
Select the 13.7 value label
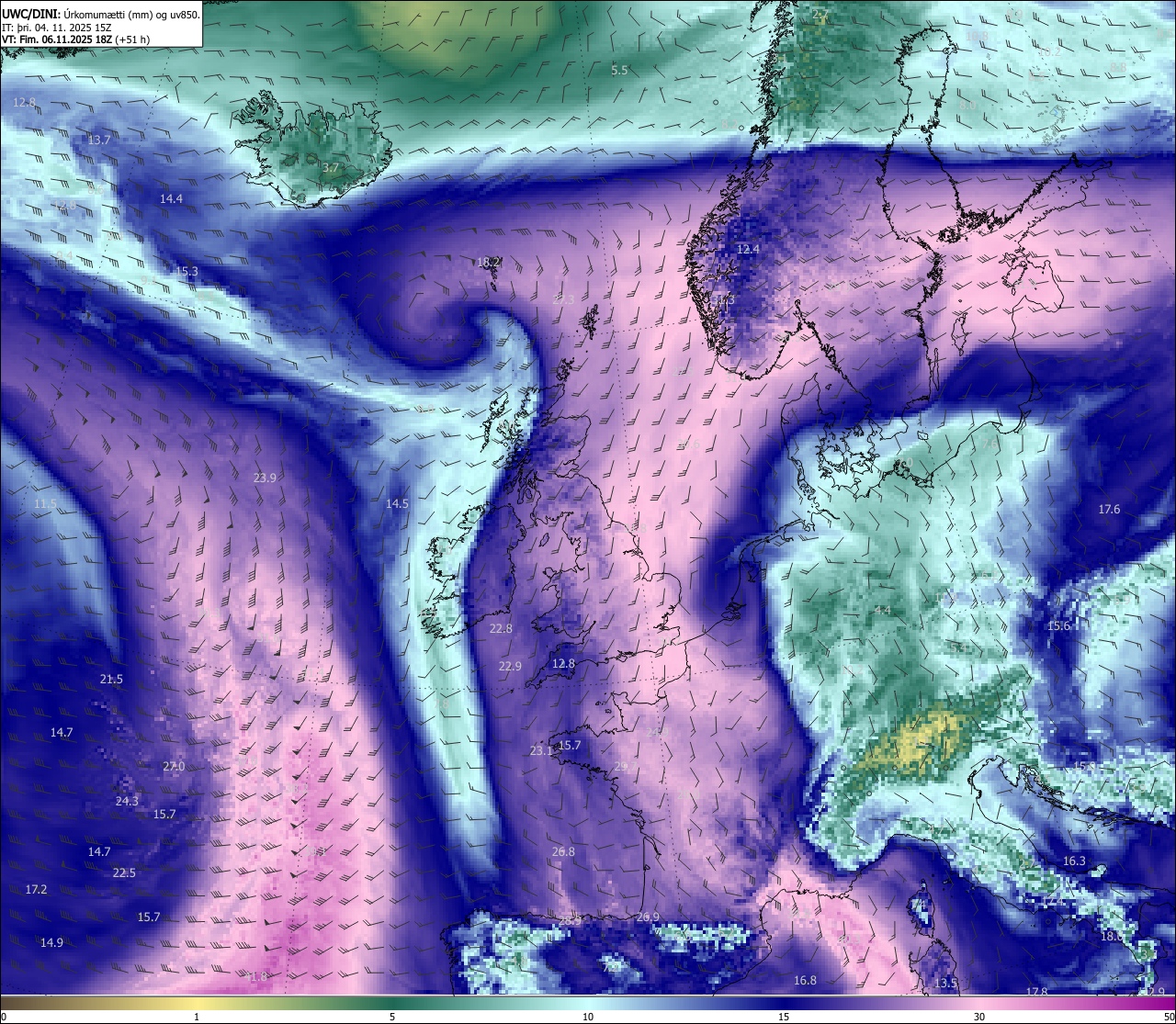[99, 140]
